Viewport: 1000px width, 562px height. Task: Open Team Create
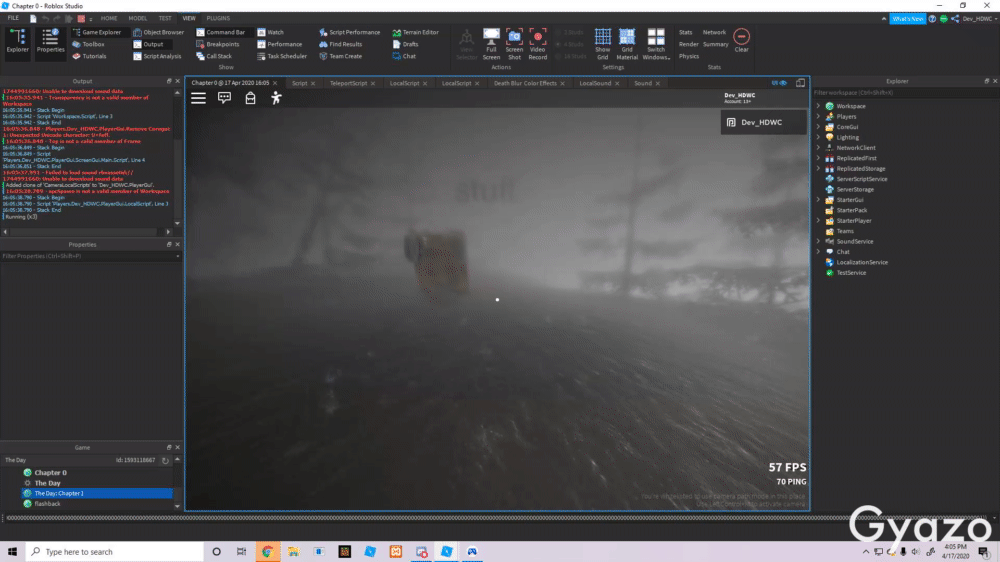pyautogui.click(x=341, y=56)
